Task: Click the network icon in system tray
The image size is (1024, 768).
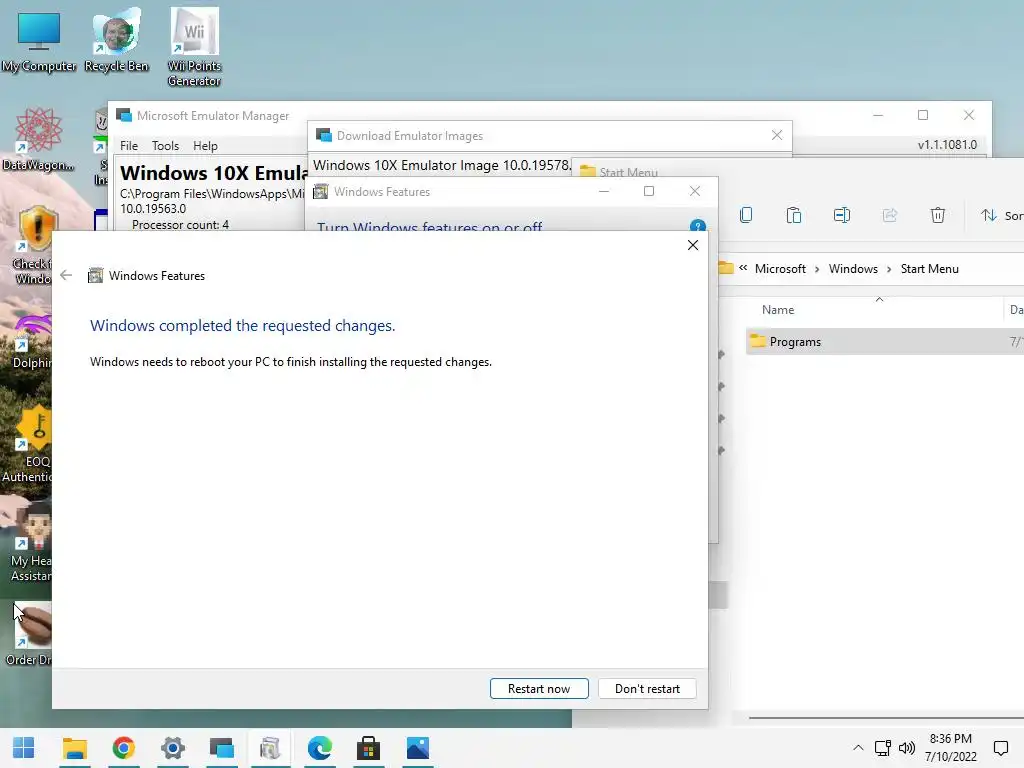Action: [x=883, y=748]
